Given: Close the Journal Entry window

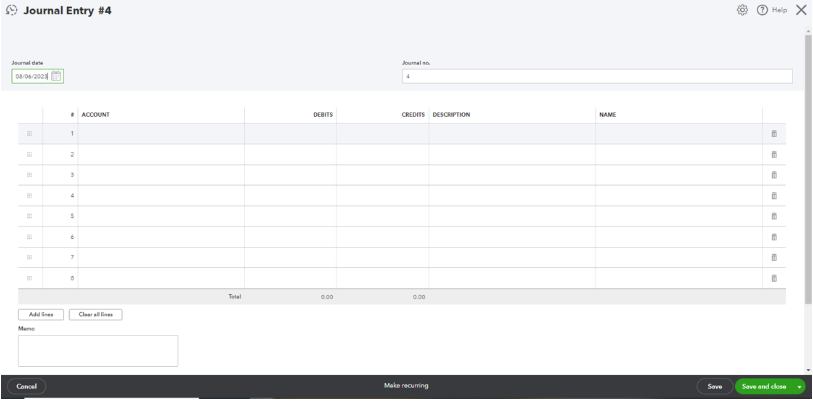Looking at the screenshot, I should (x=801, y=10).
